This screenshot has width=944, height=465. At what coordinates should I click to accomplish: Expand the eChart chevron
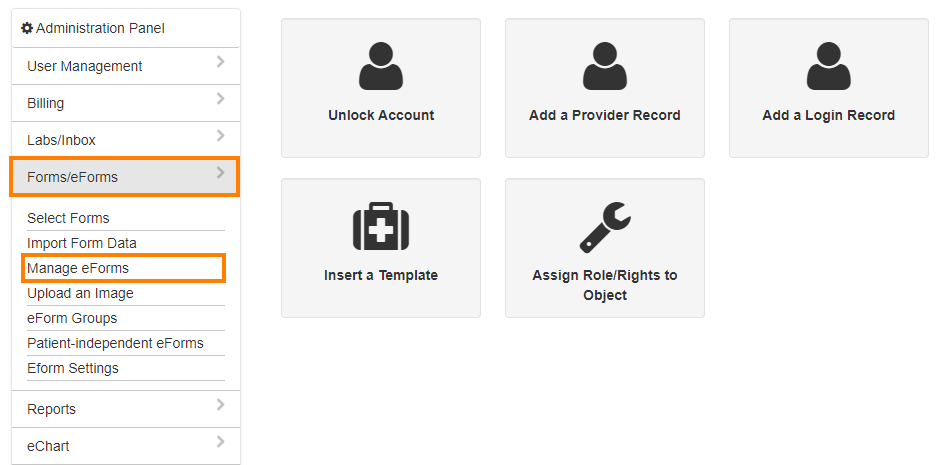pos(220,442)
